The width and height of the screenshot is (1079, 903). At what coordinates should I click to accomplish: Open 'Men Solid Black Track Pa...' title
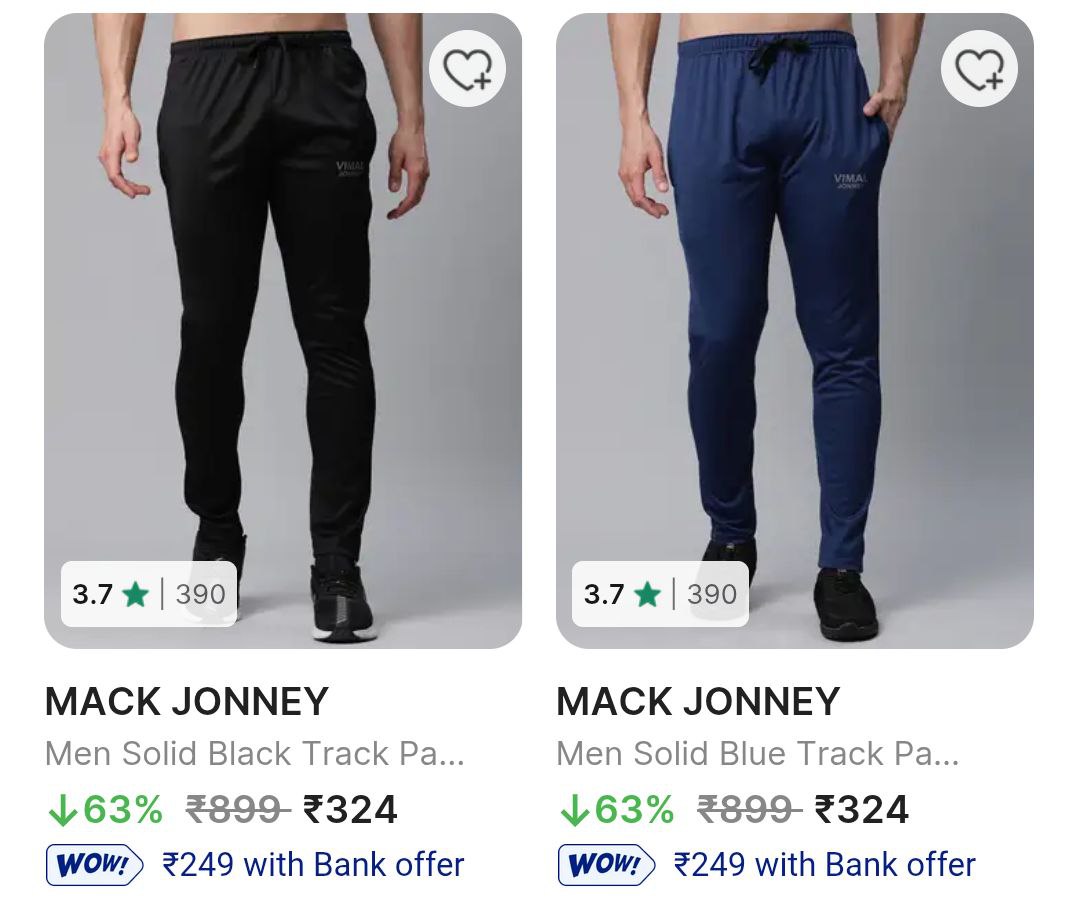point(255,753)
